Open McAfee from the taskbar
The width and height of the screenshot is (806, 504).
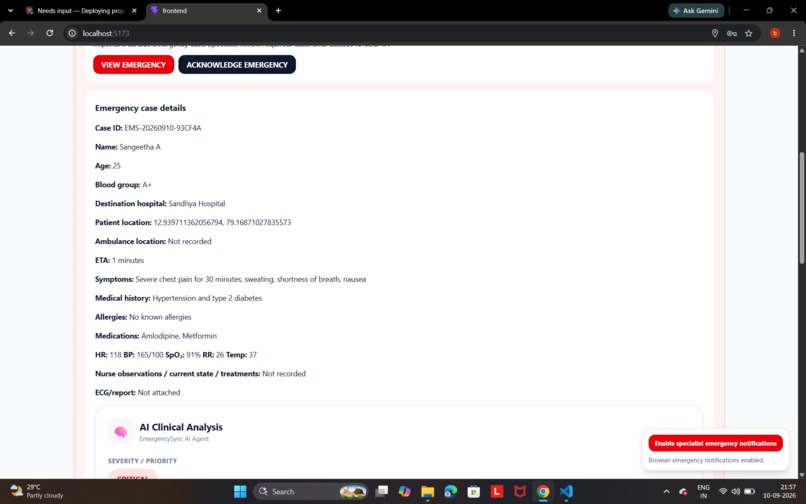click(x=520, y=492)
